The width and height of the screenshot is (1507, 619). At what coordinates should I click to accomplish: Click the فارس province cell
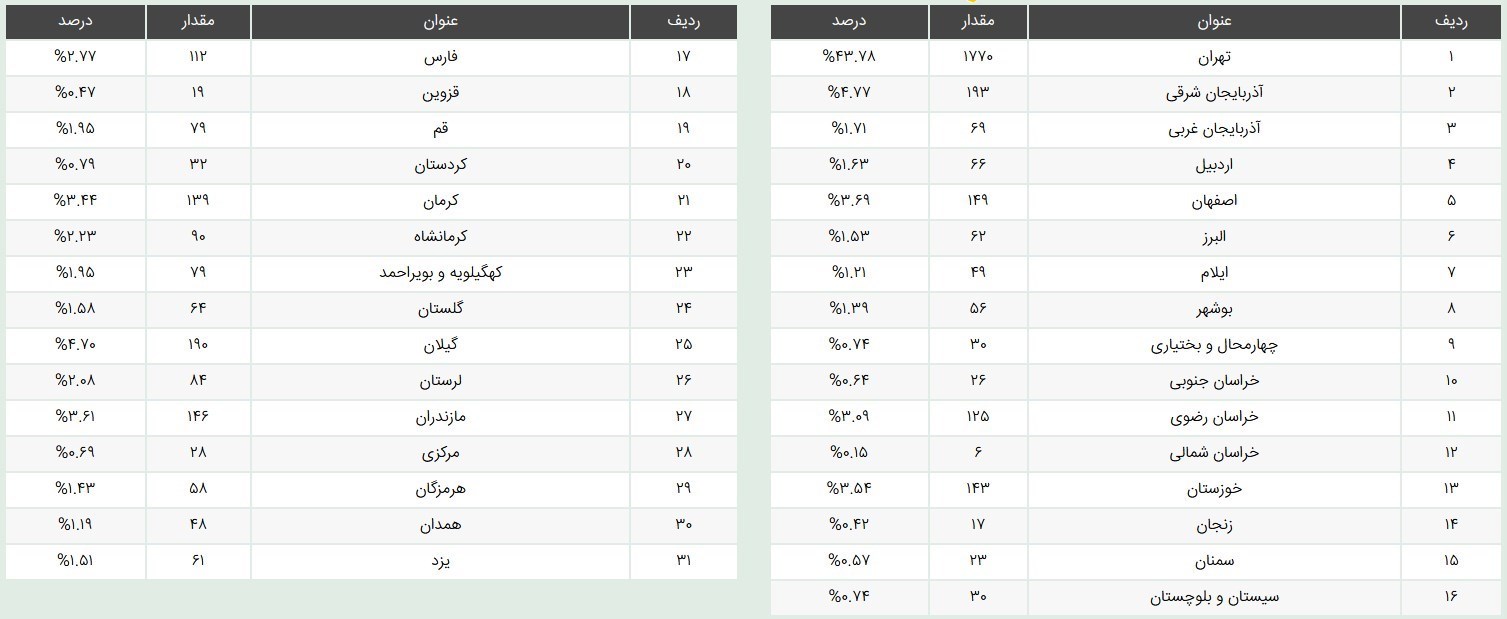coord(440,56)
